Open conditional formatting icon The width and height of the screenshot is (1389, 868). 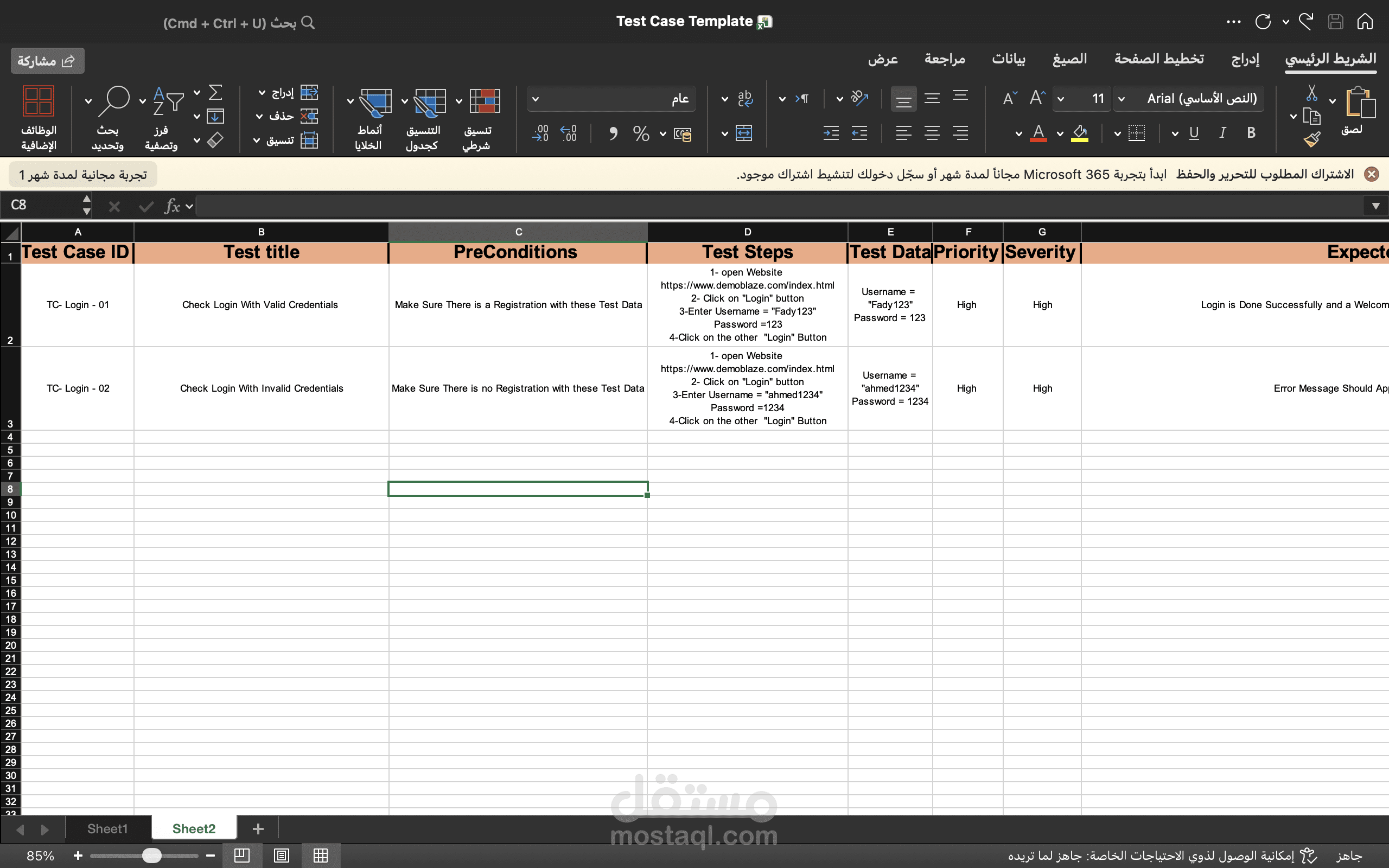(484, 101)
